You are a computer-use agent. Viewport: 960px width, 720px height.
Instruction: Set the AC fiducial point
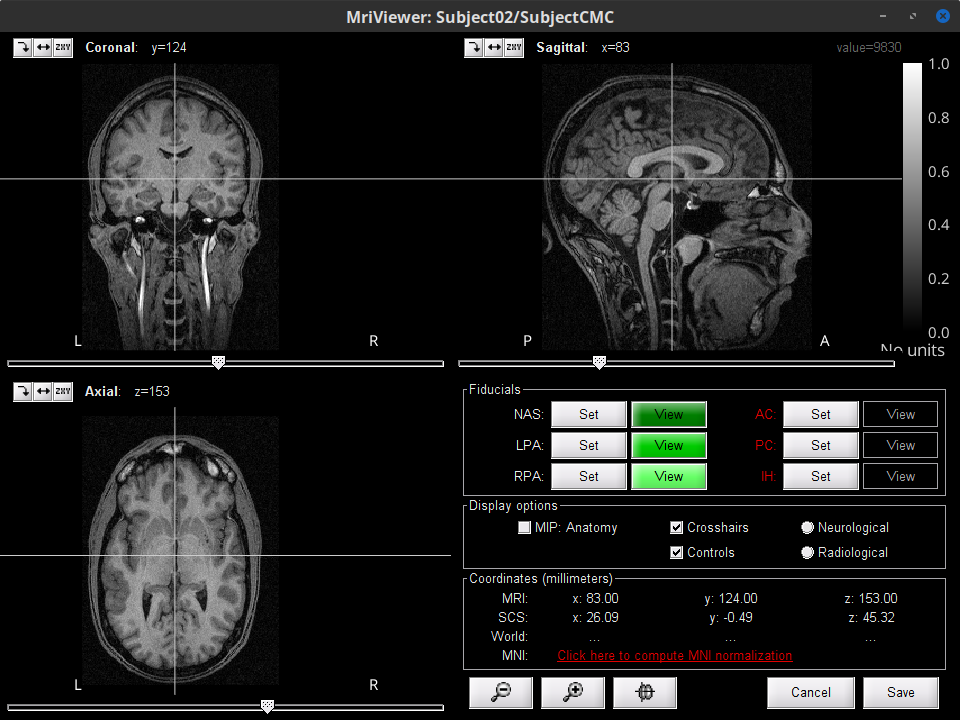point(820,414)
